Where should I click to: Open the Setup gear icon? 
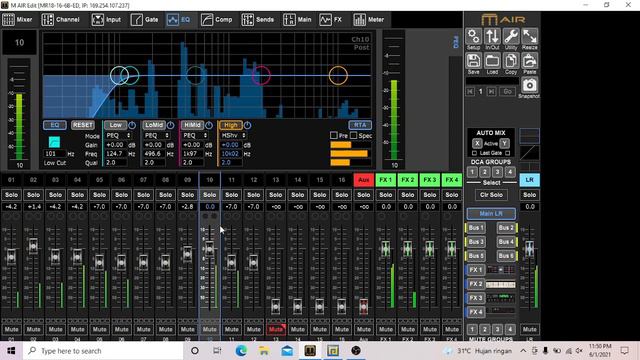pos(473,37)
